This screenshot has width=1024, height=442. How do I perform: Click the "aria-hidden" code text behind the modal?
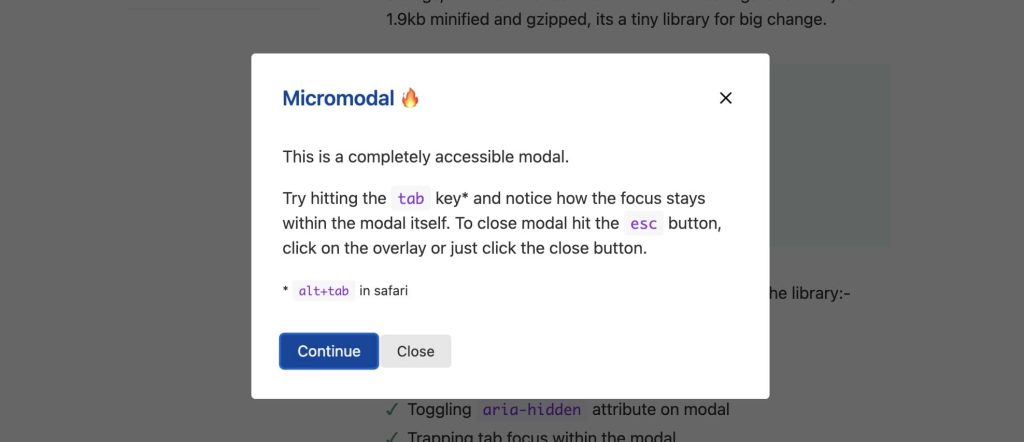tap(531, 410)
